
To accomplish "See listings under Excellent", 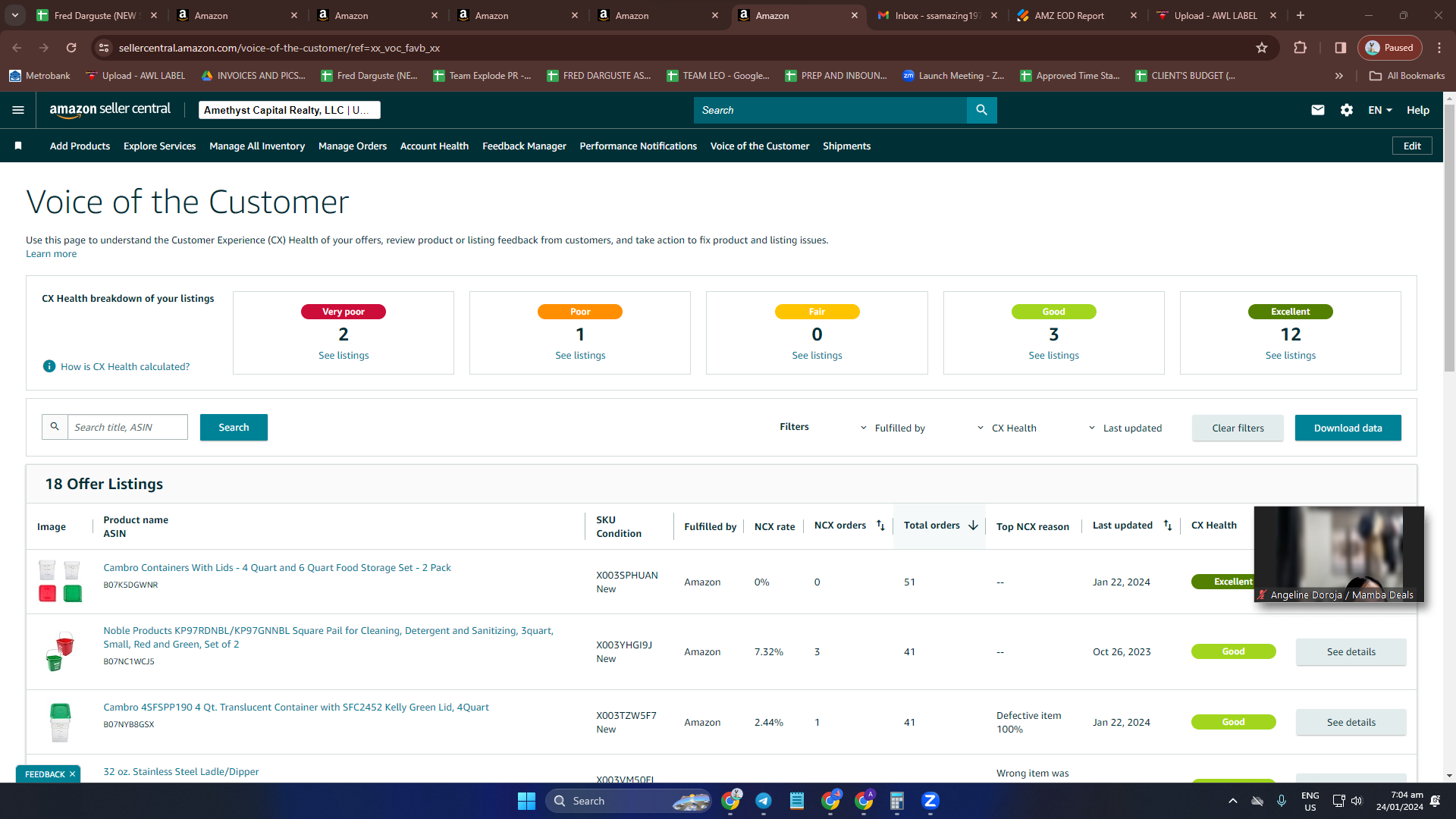I will tap(1290, 355).
